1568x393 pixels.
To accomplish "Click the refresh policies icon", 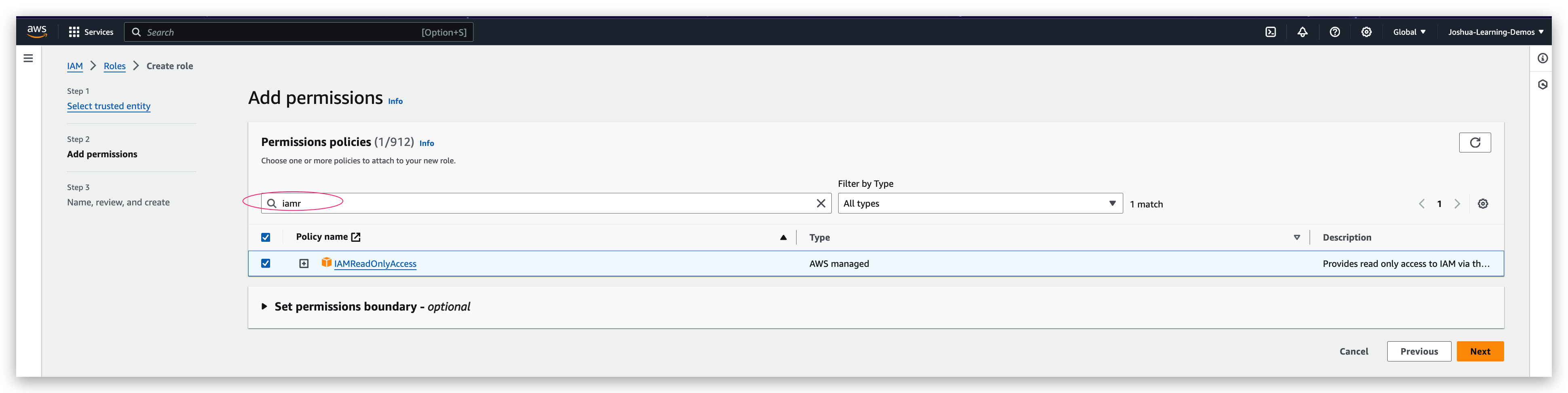I will pyautogui.click(x=1475, y=142).
